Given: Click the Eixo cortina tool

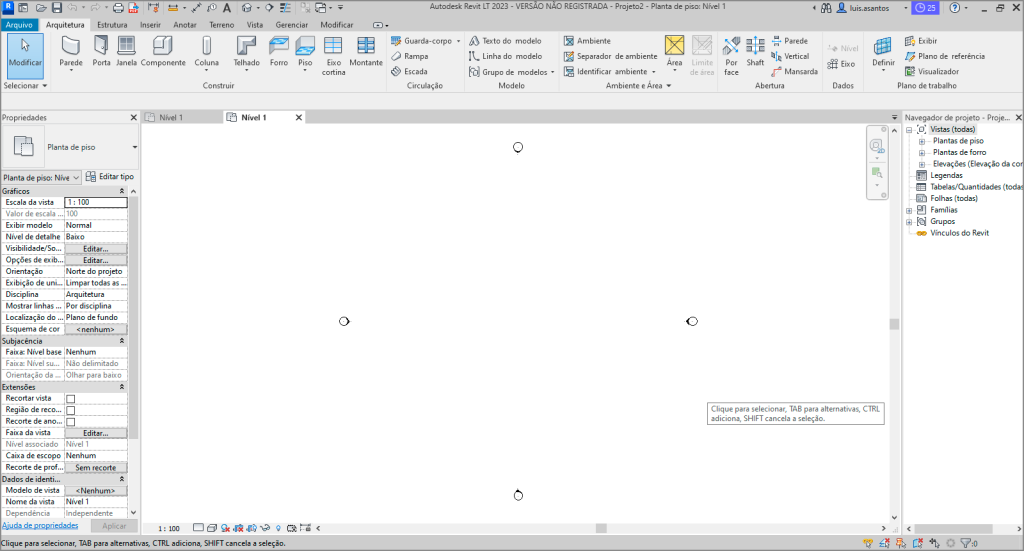Looking at the screenshot, I should coord(333,55).
